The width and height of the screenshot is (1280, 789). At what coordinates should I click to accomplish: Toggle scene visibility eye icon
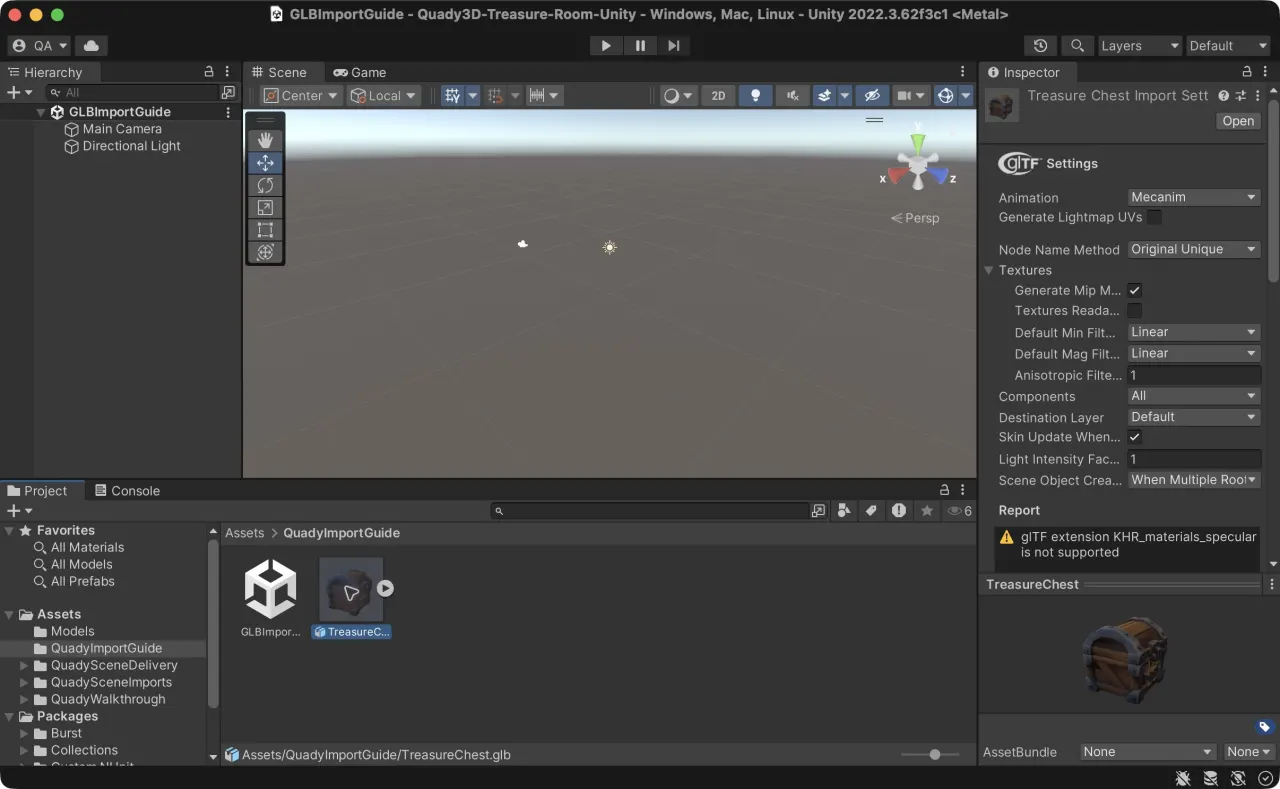(x=871, y=96)
